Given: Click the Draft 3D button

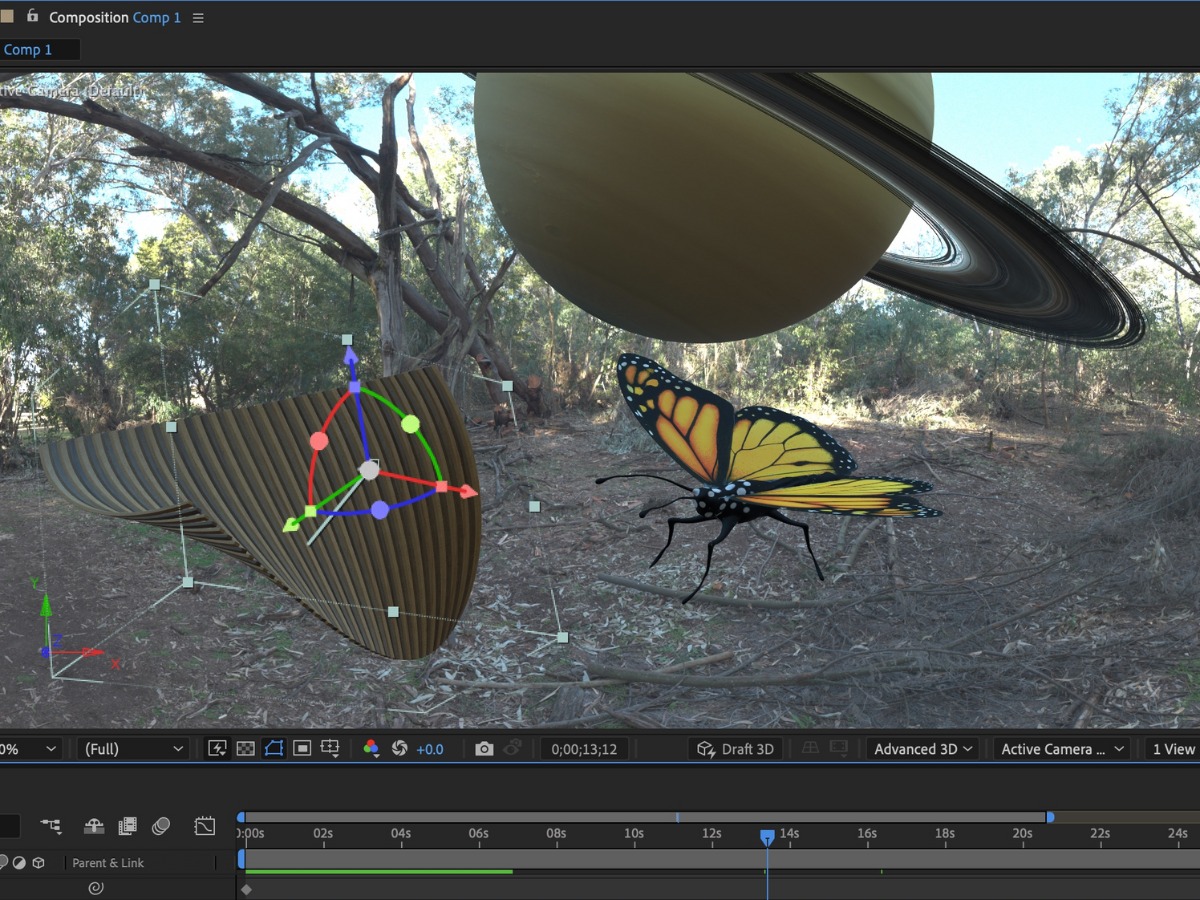Looking at the screenshot, I should (x=736, y=749).
